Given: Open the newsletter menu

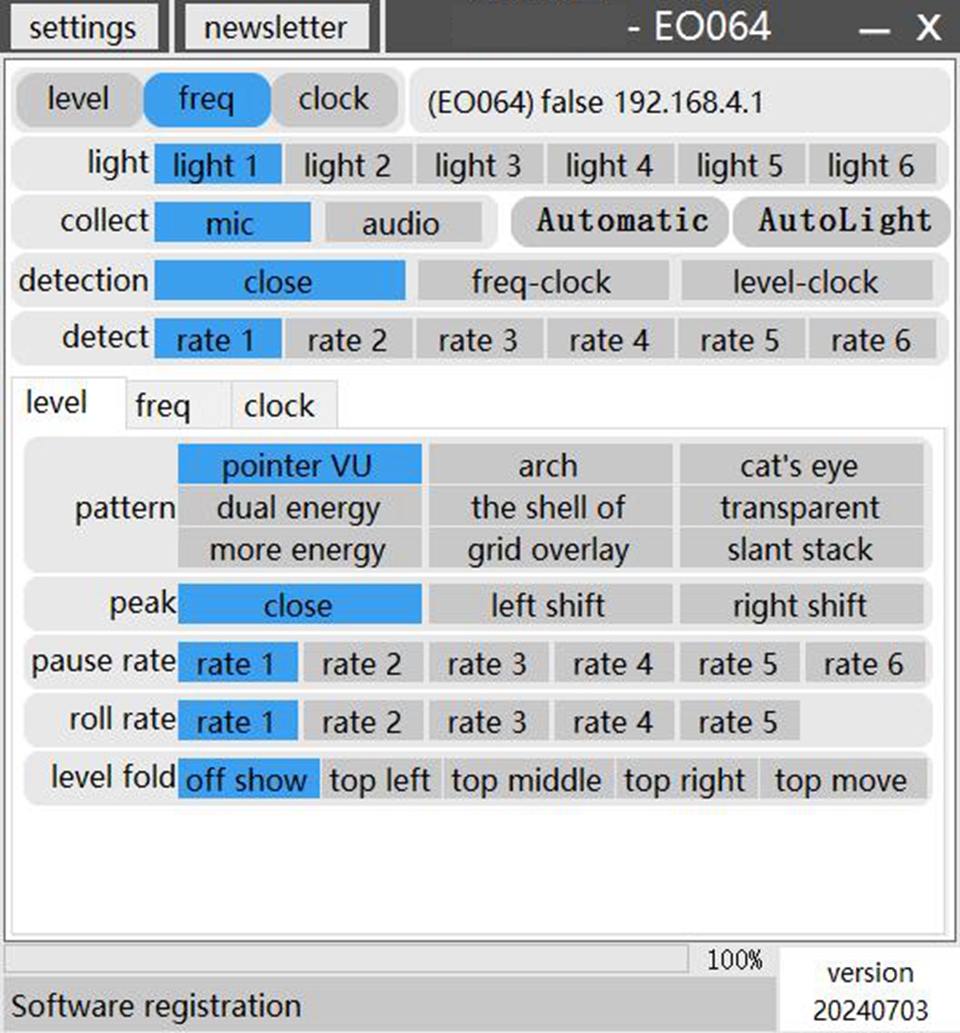Looking at the screenshot, I should click(x=276, y=27).
